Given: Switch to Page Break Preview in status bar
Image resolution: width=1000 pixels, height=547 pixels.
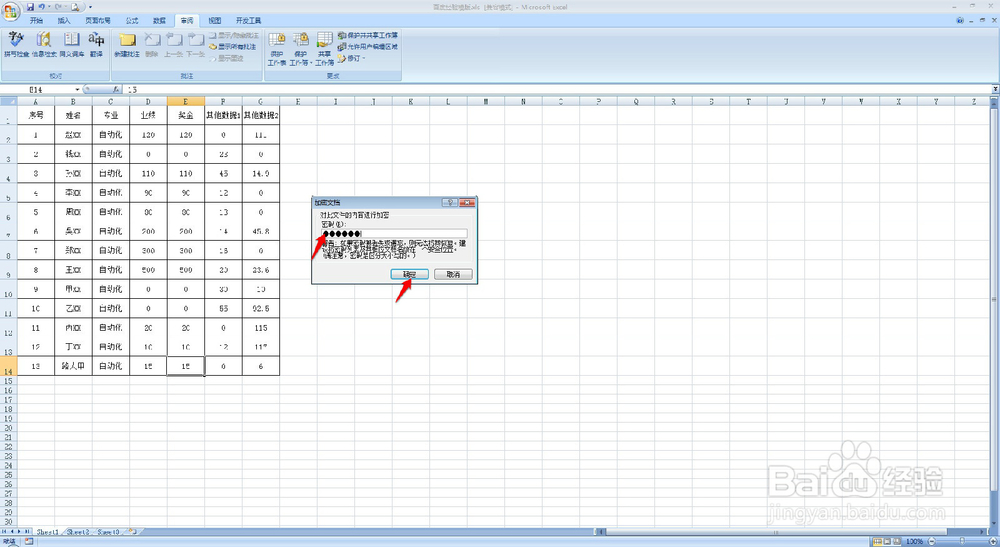Looking at the screenshot, I should (897, 541).
